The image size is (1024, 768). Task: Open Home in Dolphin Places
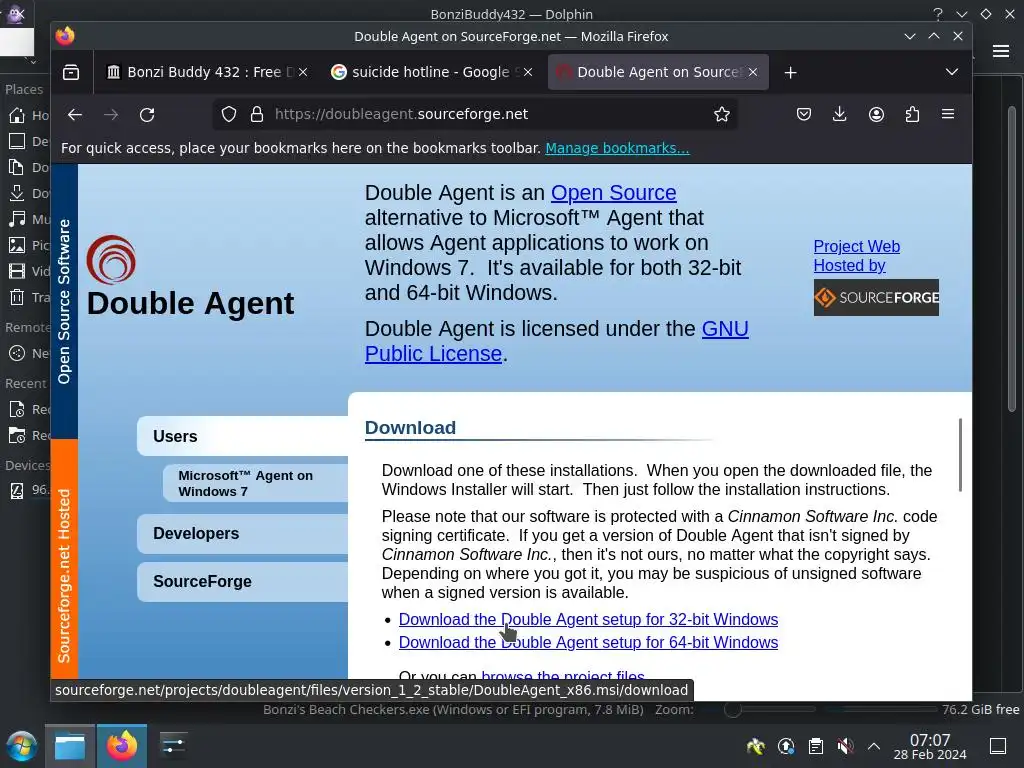pos(26,116)
